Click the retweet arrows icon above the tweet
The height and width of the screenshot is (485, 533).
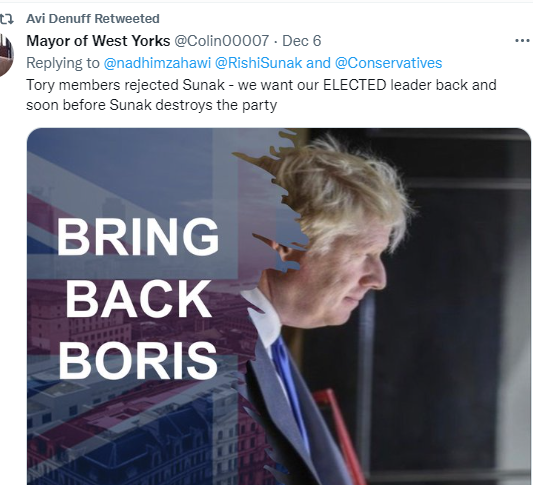tap(7, 19)
